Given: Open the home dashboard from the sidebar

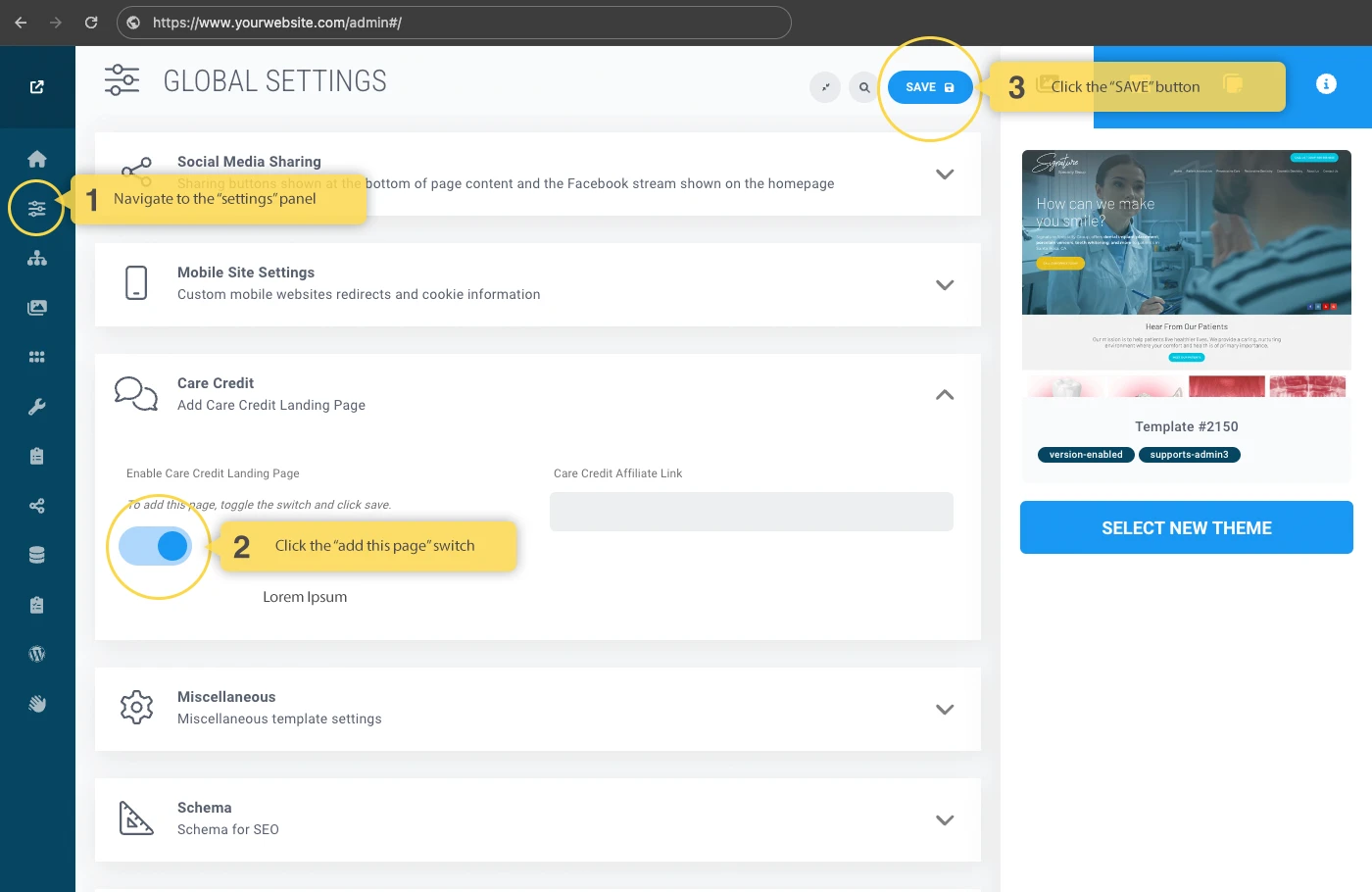Looking at the screenshot, I should (37, 159).
